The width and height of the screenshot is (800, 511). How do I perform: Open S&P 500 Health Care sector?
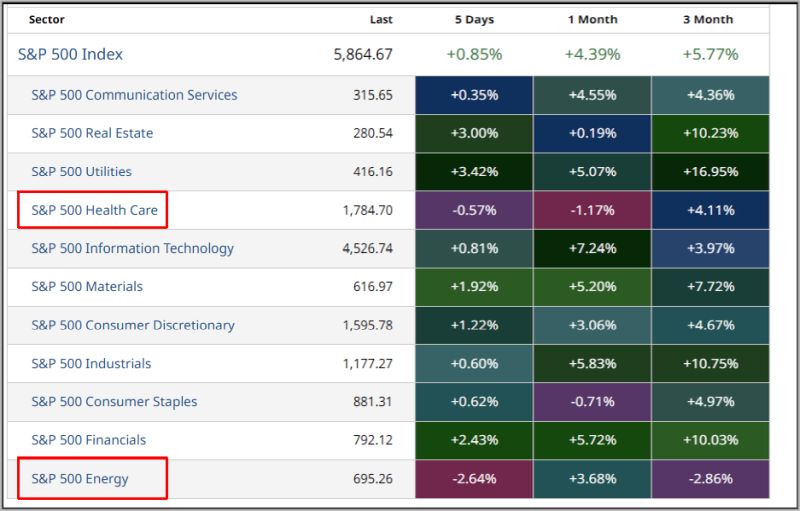coord(94,210)
